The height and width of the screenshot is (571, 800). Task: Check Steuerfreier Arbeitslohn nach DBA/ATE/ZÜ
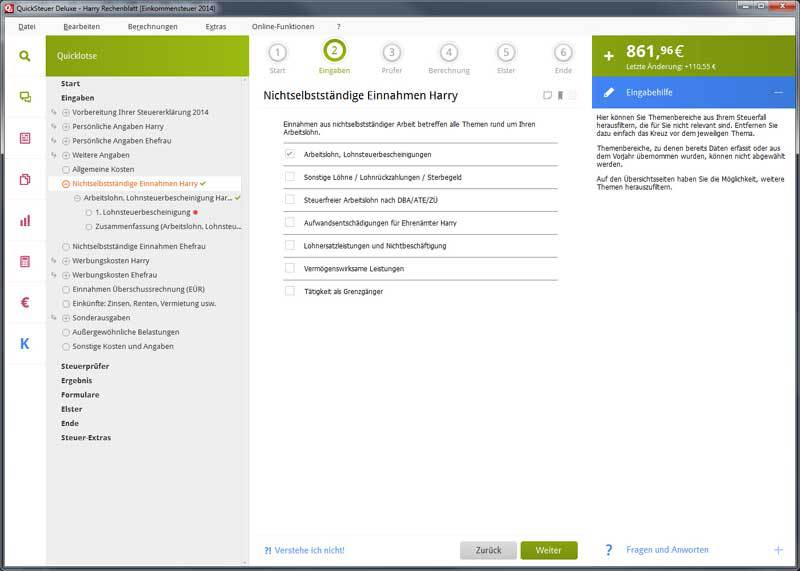coord(290,200)
